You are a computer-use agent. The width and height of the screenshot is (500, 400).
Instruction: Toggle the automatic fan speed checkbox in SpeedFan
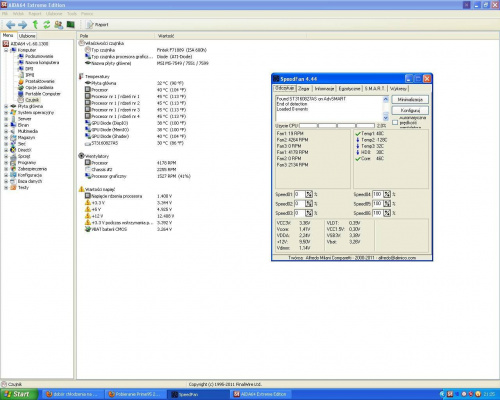(395, 122)
